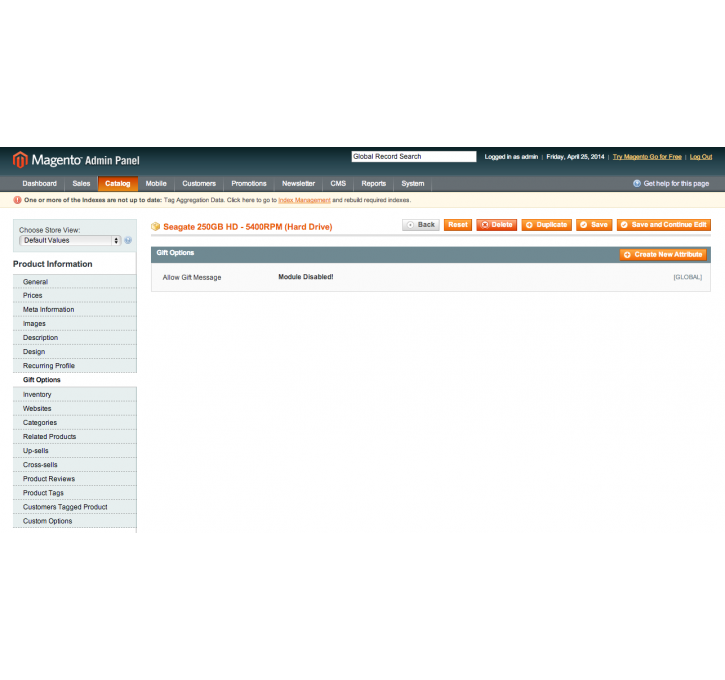The height and width of the screenshot is (680, 725).
Task: Select the Inventory product tab
Action: point(75,394)
